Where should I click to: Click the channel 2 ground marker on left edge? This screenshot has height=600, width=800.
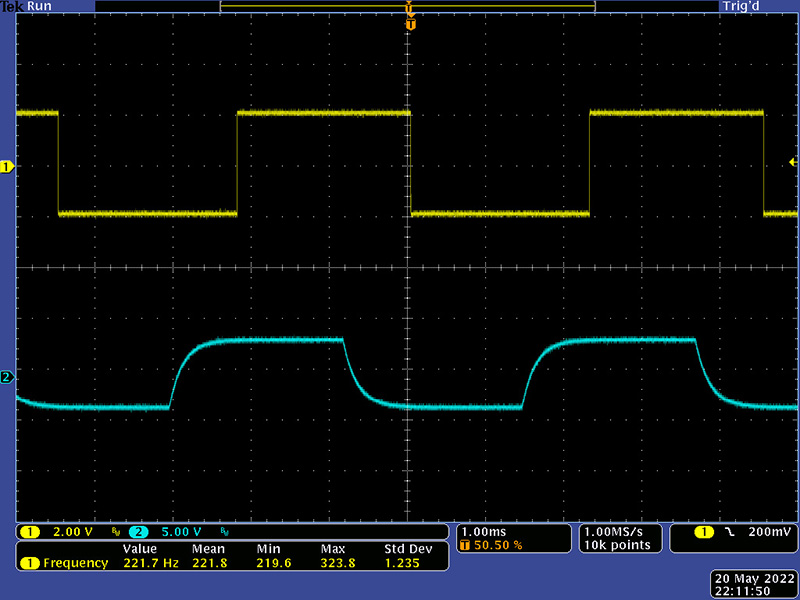click(7, 377)
